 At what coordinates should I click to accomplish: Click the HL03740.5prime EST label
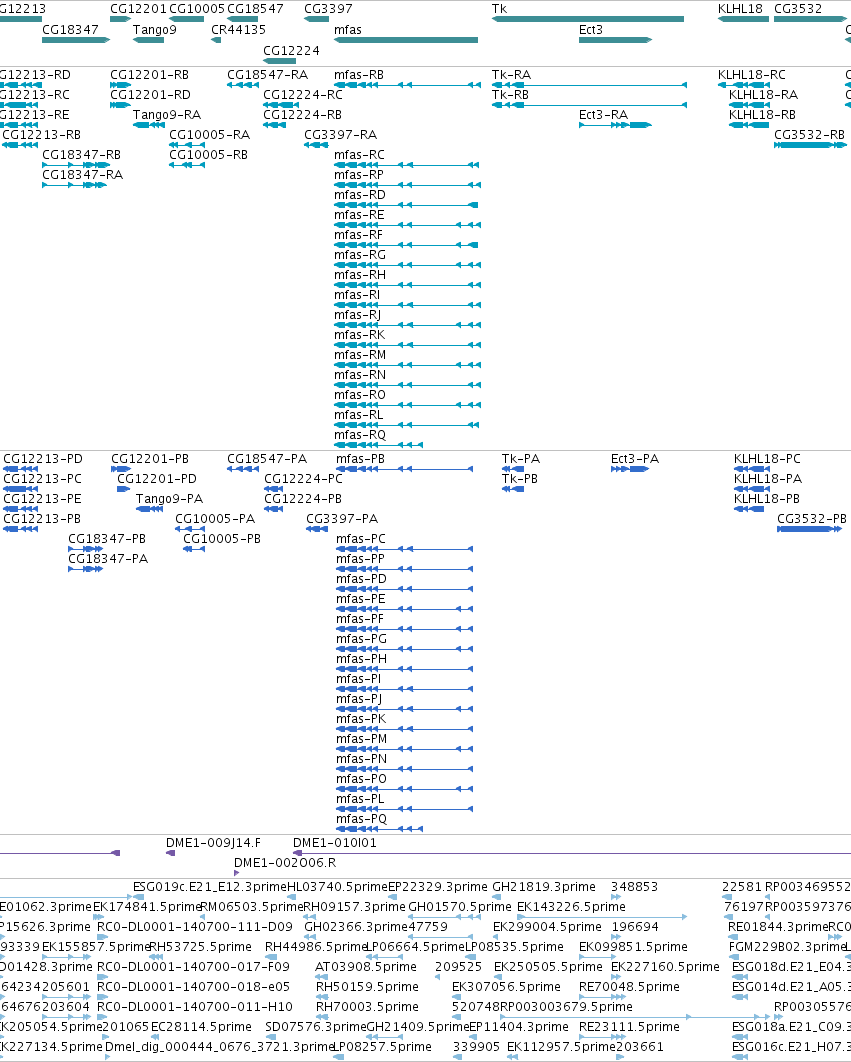tap(337, 887)
